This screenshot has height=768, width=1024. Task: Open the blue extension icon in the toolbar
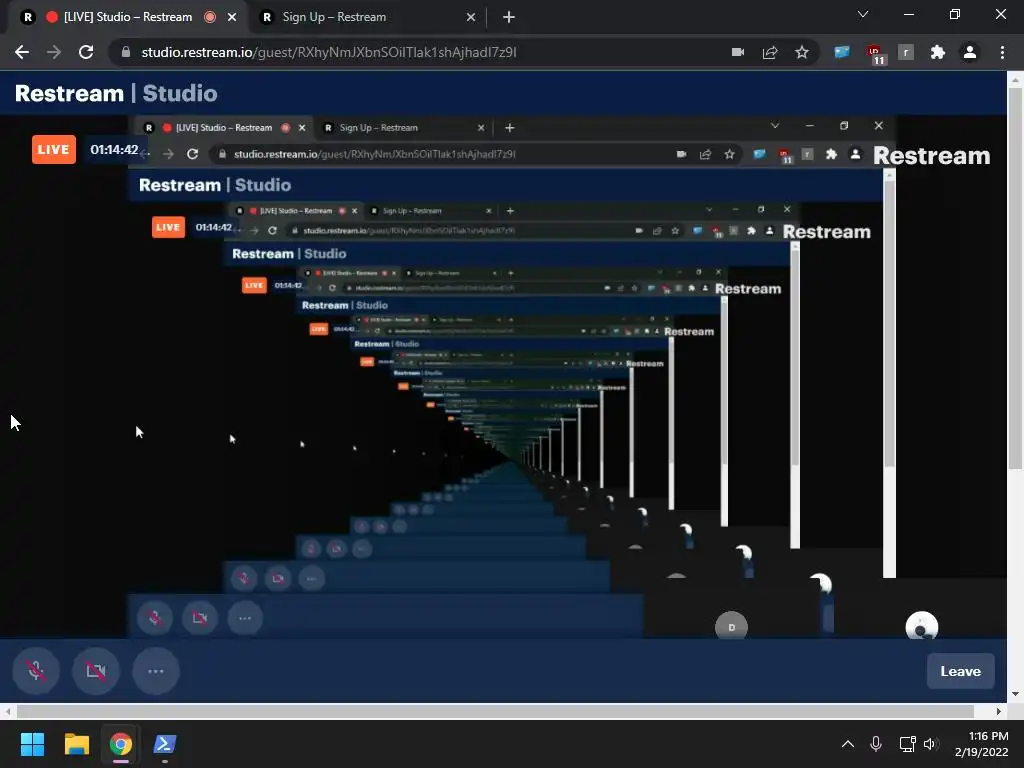pyautogui.click(x=842, y=52)
